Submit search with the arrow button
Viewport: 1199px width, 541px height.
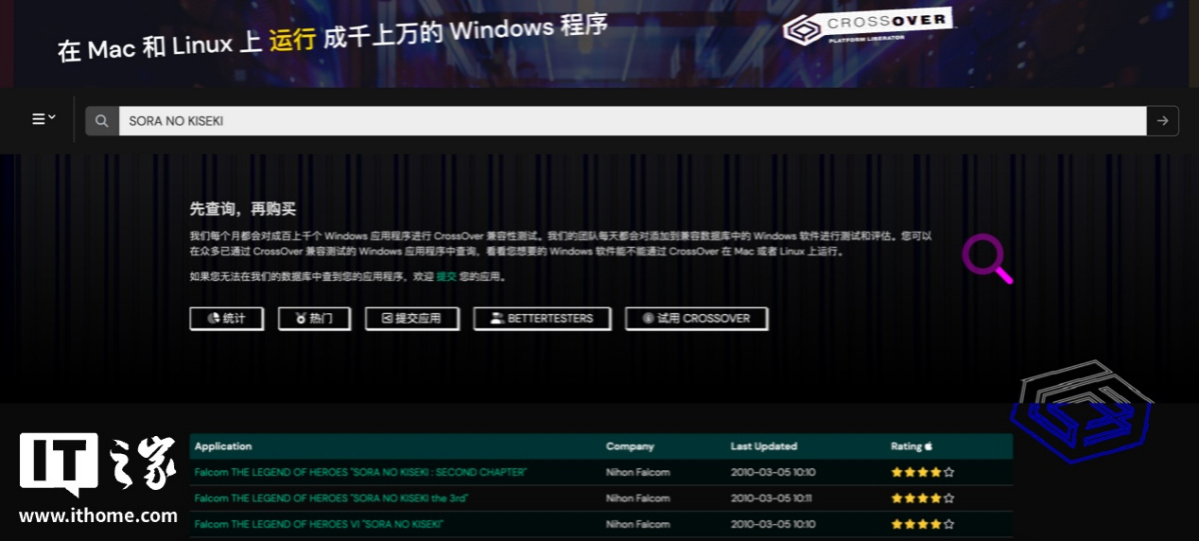click(x=1162, y=121)
